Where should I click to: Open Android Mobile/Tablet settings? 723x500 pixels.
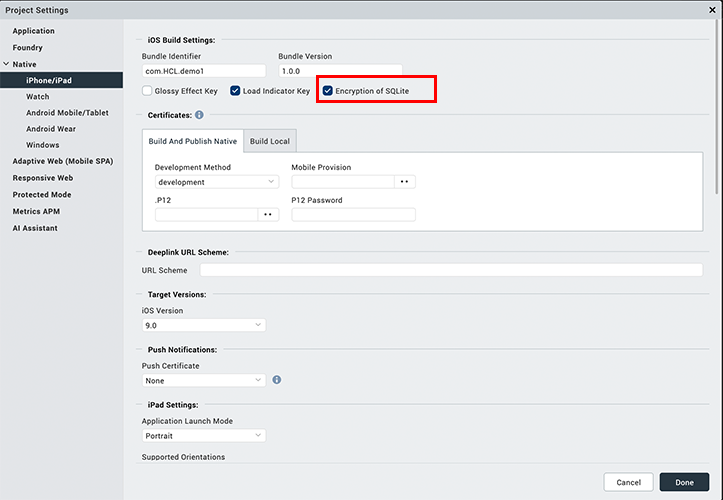(67, 113)
